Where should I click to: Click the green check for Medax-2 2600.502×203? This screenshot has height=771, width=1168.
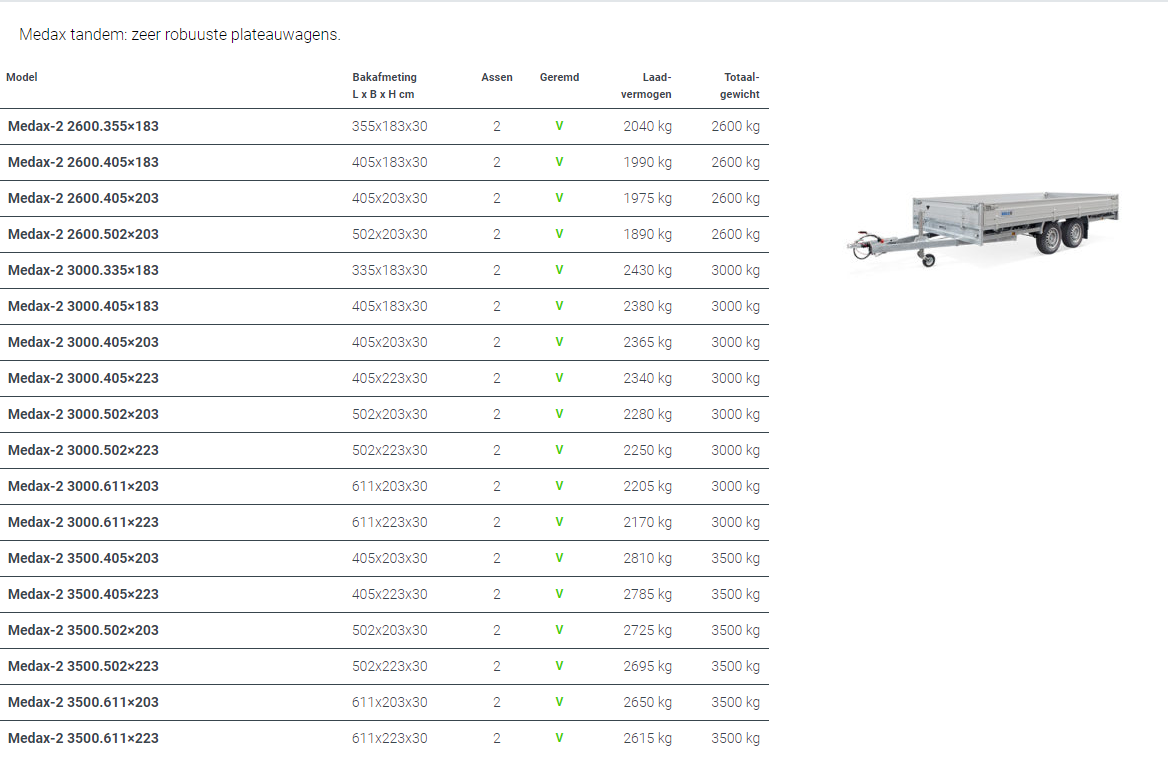tap(559, 234)
